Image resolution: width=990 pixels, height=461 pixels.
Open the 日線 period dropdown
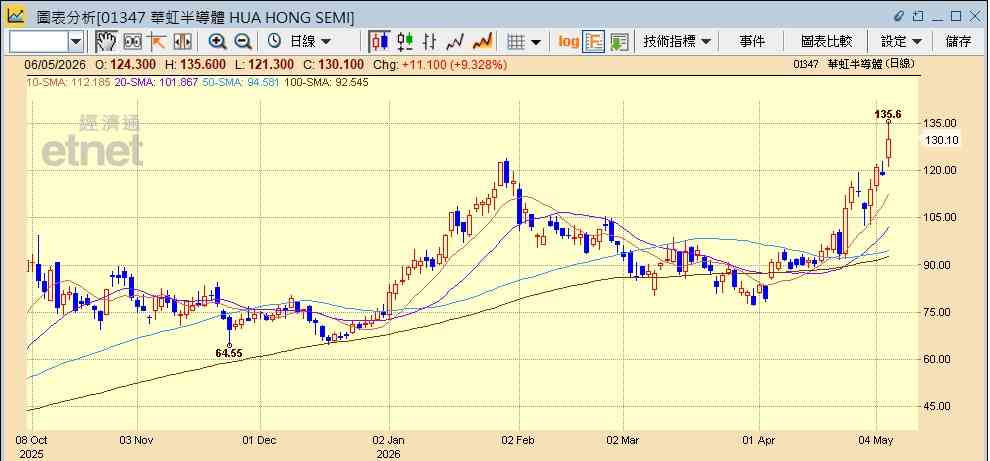tap(310, 42)
